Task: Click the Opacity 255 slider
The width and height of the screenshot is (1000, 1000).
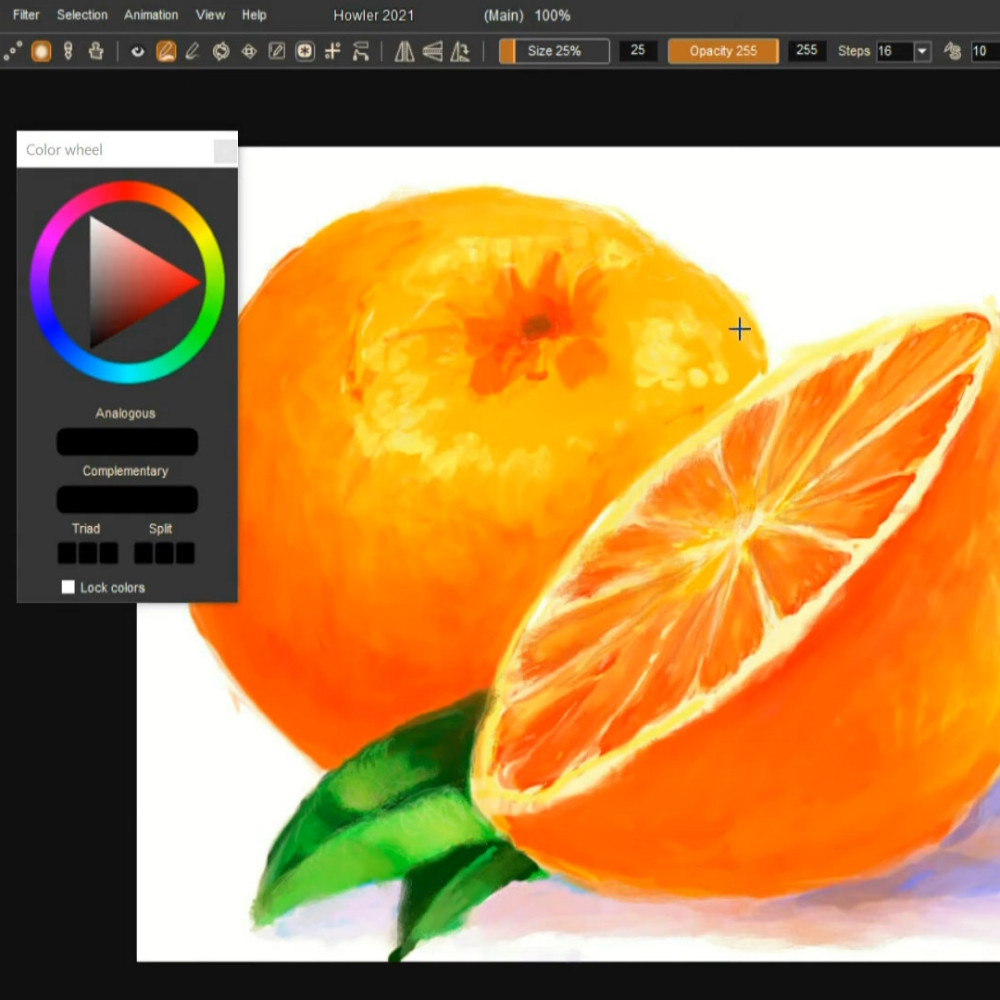Action: tap(723, 51)
